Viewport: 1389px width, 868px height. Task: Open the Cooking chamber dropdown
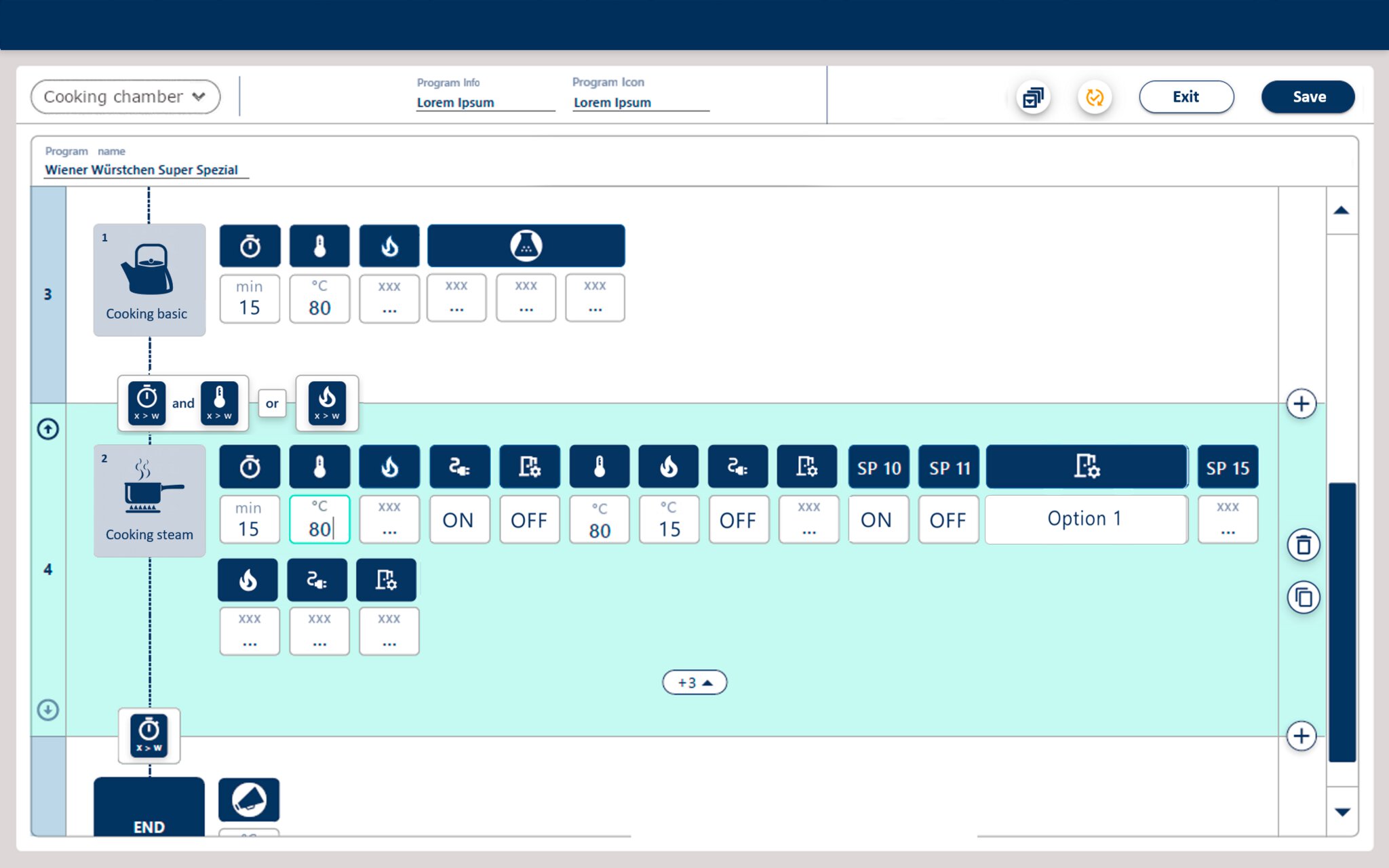click(x=125, y=96)
